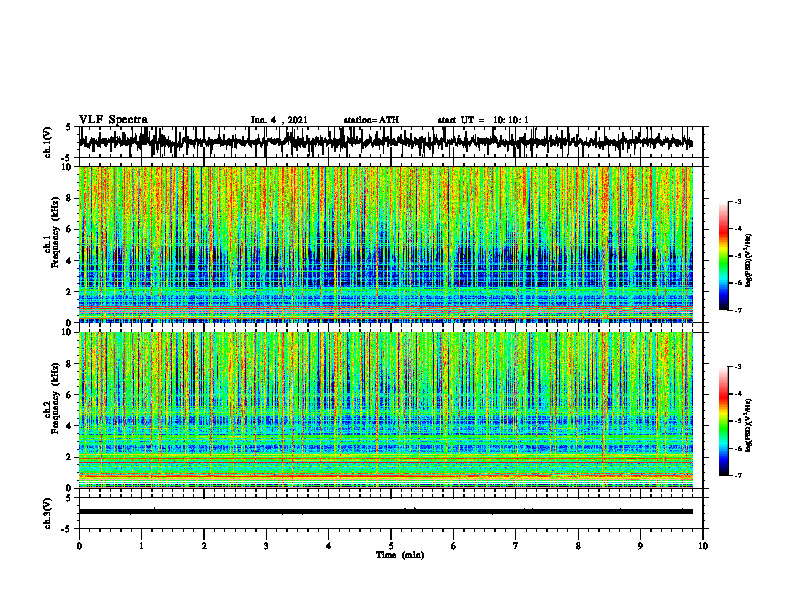The width and height of the screenshot is (792, 612).
Task: Click the "VLF Spectra" plot title
Action: [113, 120]
